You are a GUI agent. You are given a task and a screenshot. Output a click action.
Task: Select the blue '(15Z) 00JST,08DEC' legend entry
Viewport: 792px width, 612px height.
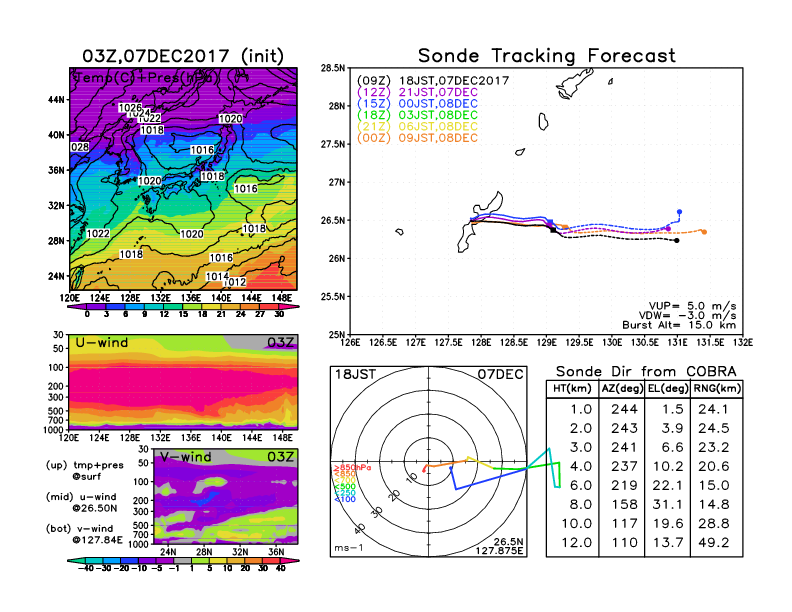(417, 104)
